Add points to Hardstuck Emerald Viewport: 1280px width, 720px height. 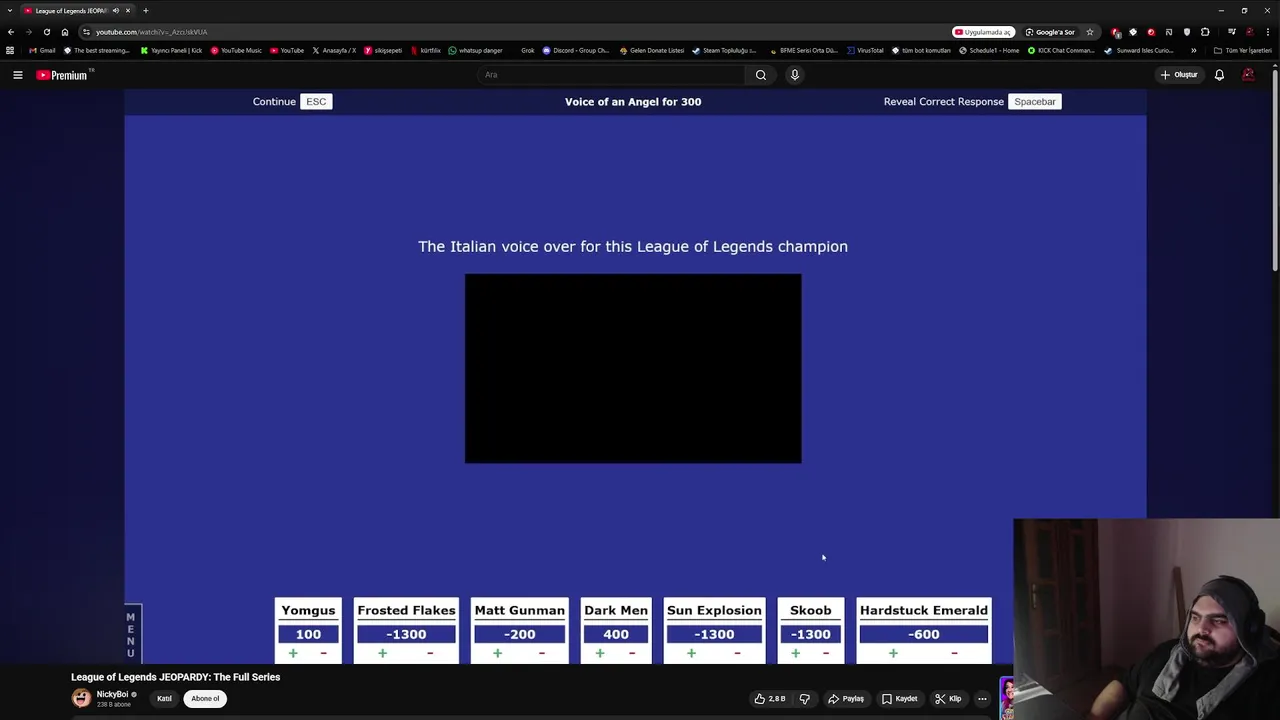893,653
